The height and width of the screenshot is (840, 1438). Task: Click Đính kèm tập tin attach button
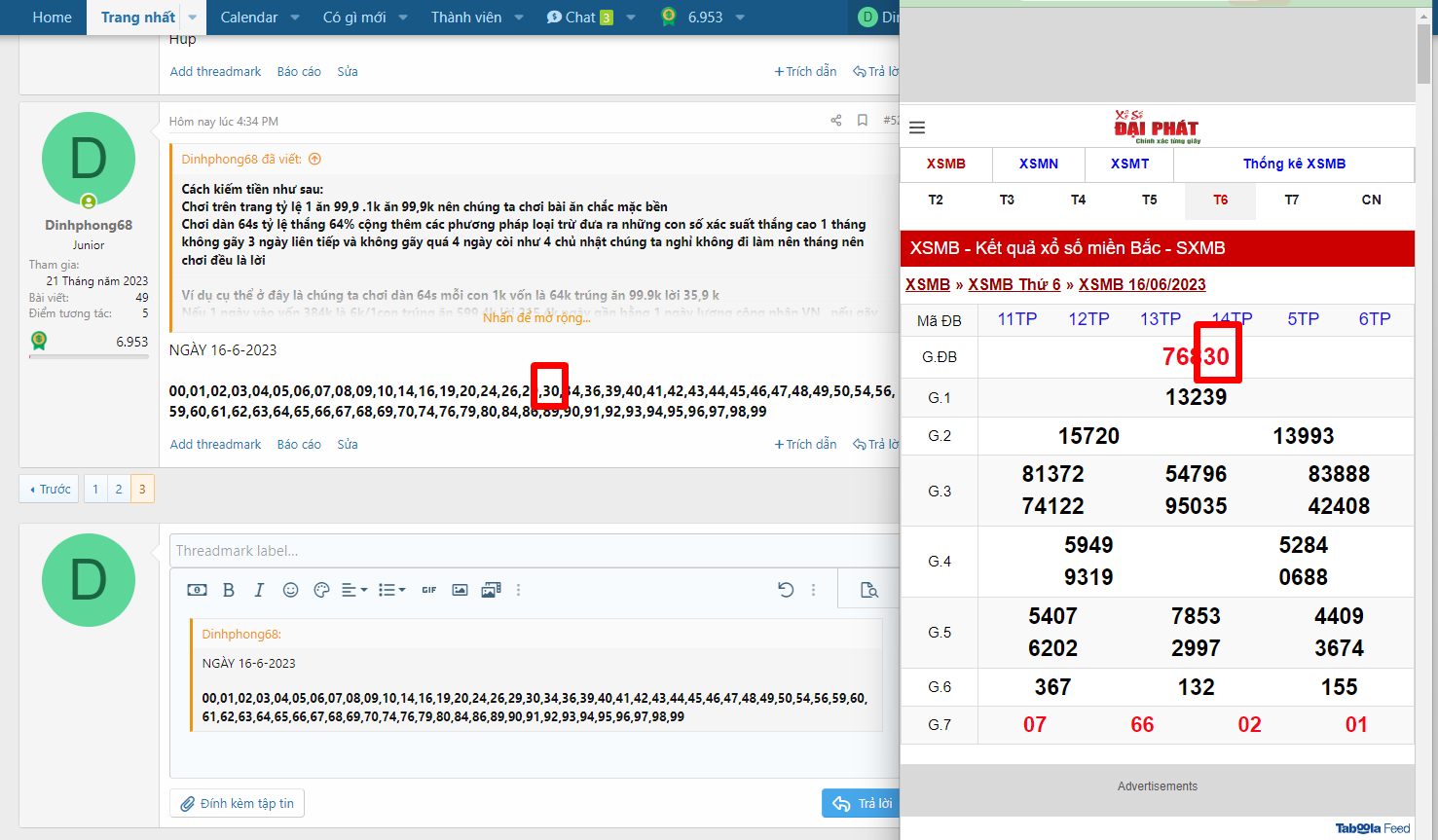[238, 803]
